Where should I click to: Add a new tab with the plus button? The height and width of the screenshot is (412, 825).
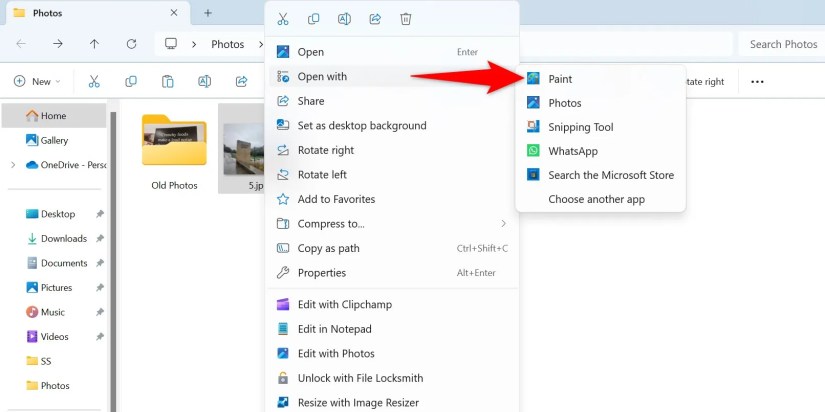coord(208,13)
